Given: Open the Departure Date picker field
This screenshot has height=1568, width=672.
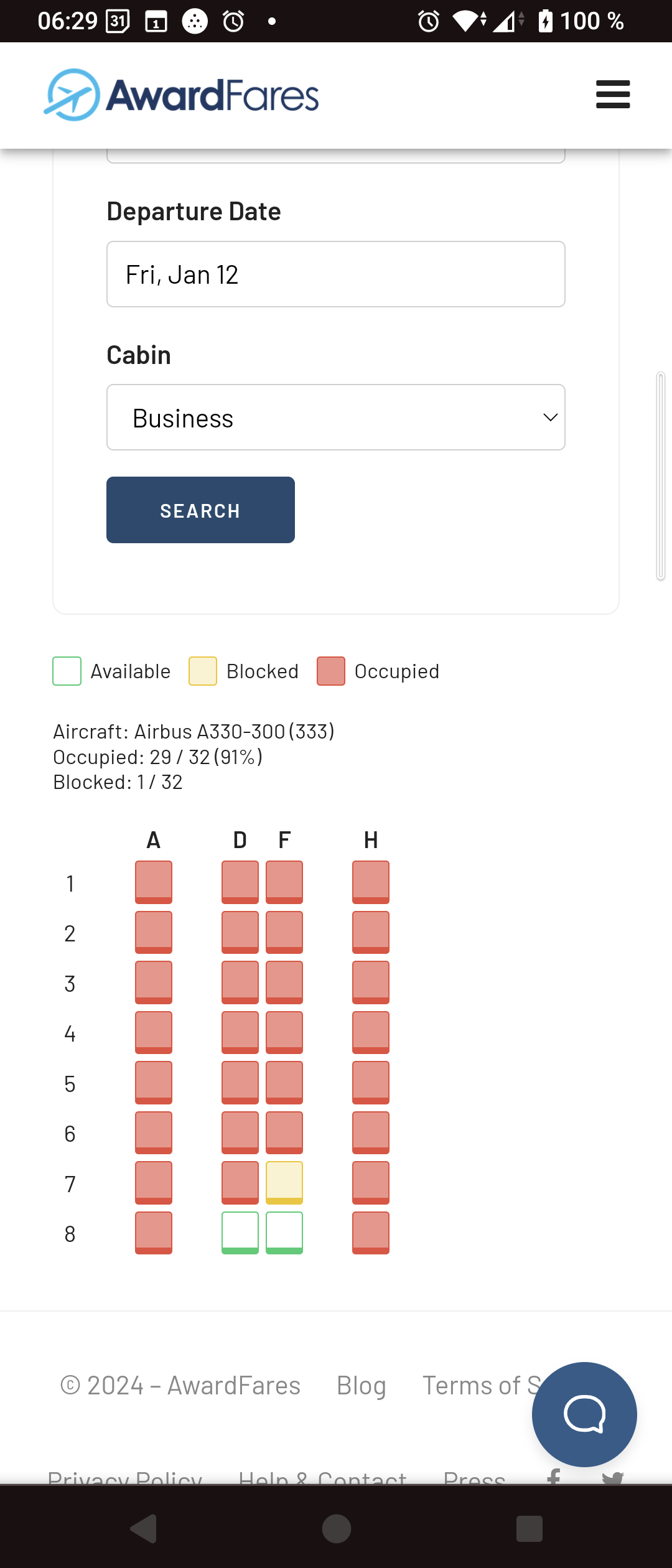Looking at the screenshot, I should click(x=336, y=274).
